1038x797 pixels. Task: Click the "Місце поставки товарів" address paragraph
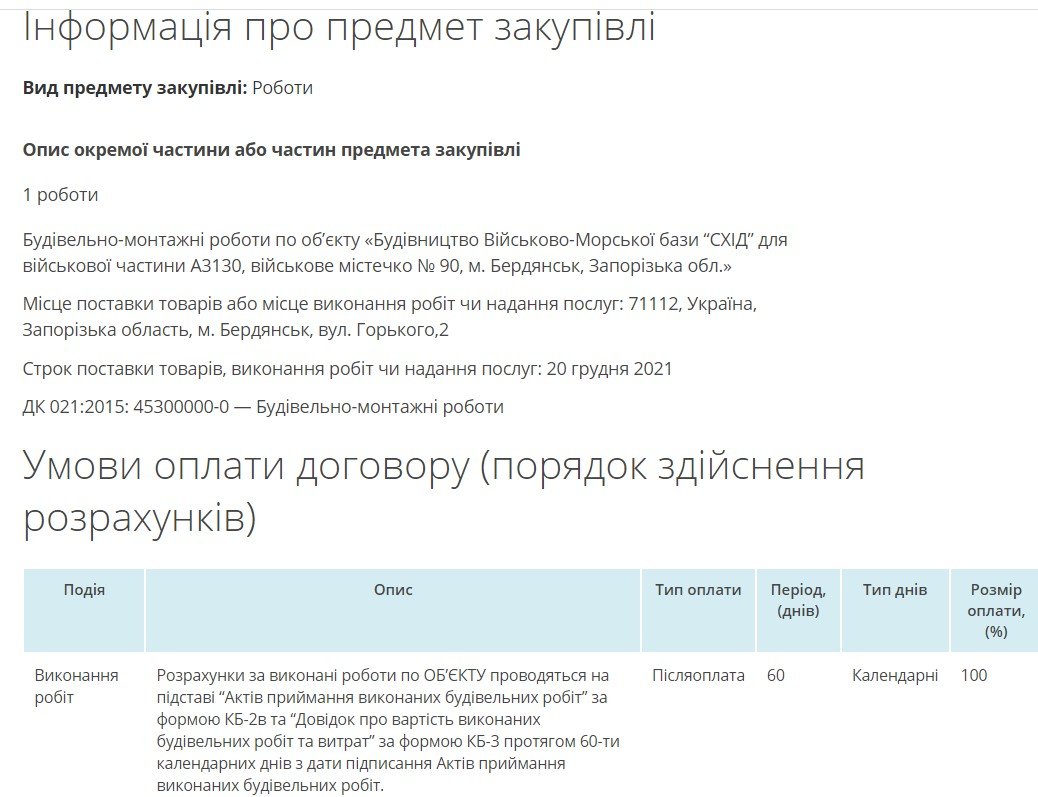point(389,316)
